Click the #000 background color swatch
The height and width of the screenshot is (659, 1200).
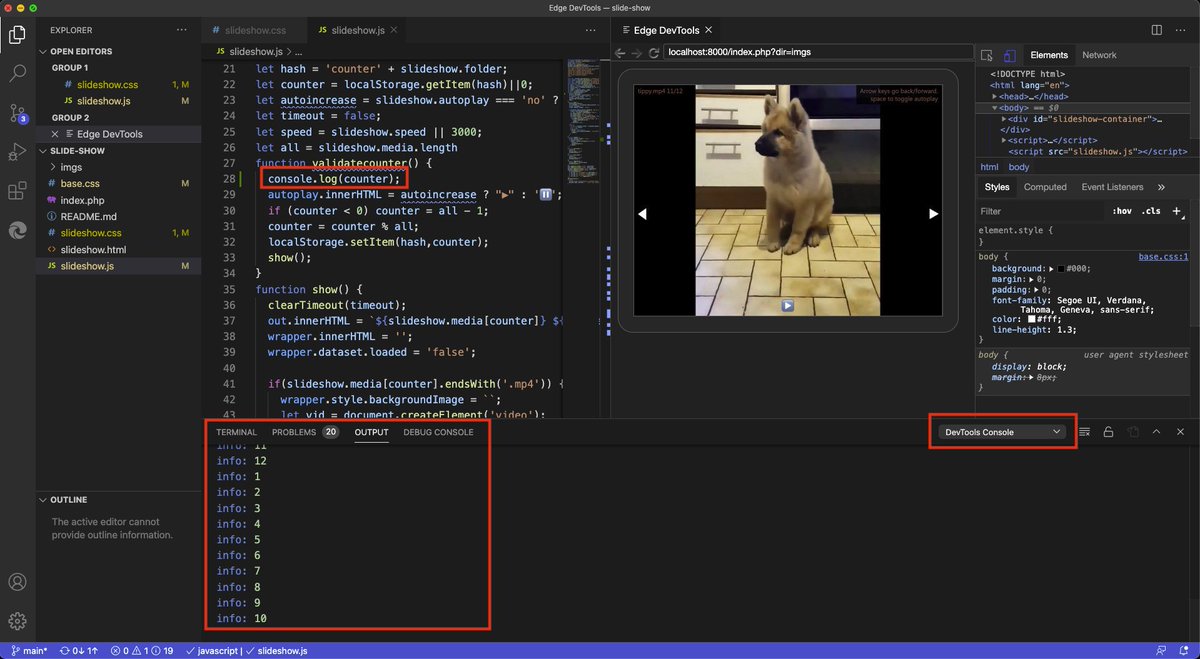pos(1061,269)
